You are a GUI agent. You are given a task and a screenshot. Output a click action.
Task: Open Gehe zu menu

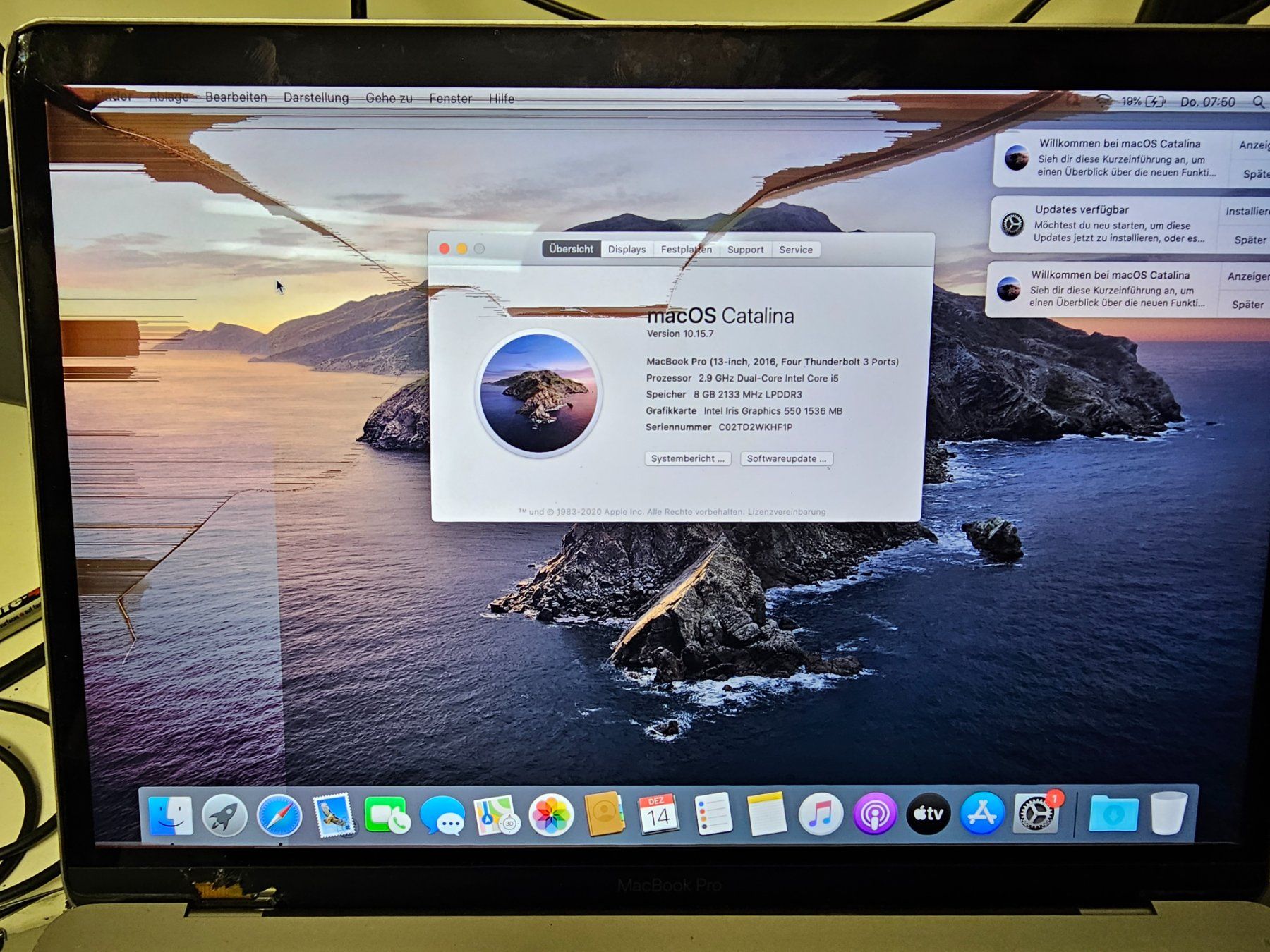tap(389, 99)
